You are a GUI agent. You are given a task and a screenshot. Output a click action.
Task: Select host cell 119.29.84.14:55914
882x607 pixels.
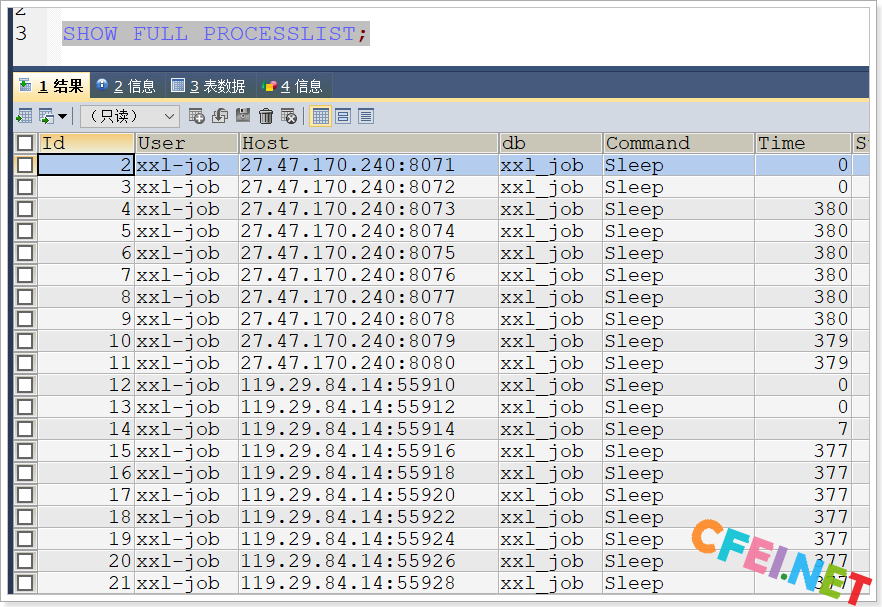point(368,429)
